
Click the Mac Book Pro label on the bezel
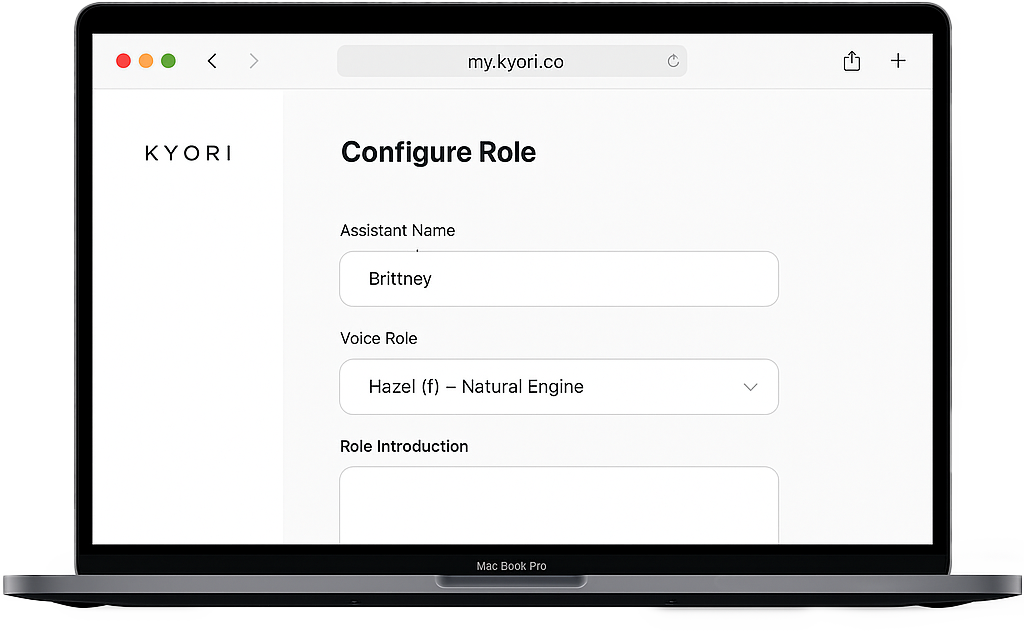511,566
